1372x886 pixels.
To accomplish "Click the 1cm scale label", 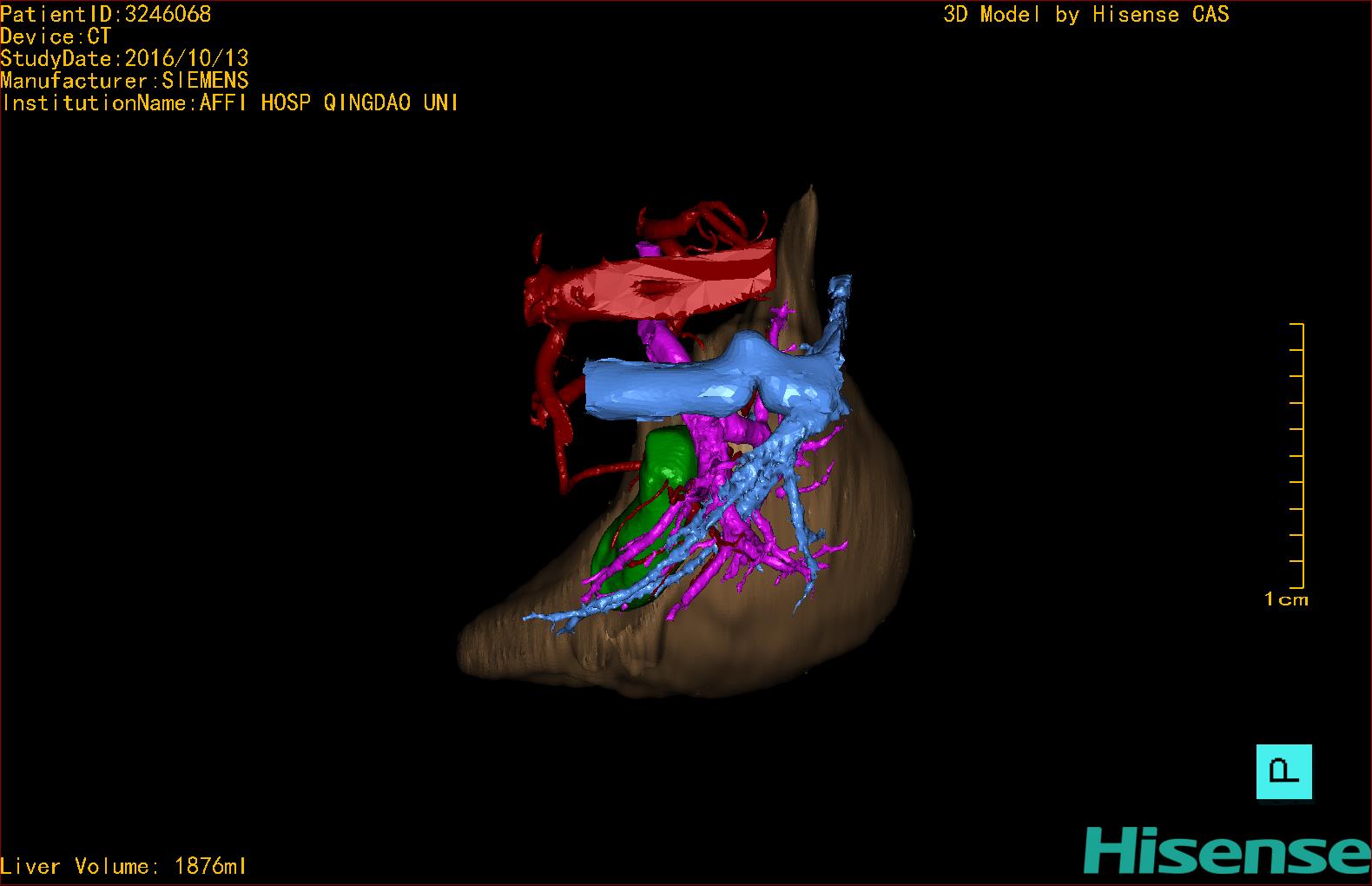I will click(1286, 599).
